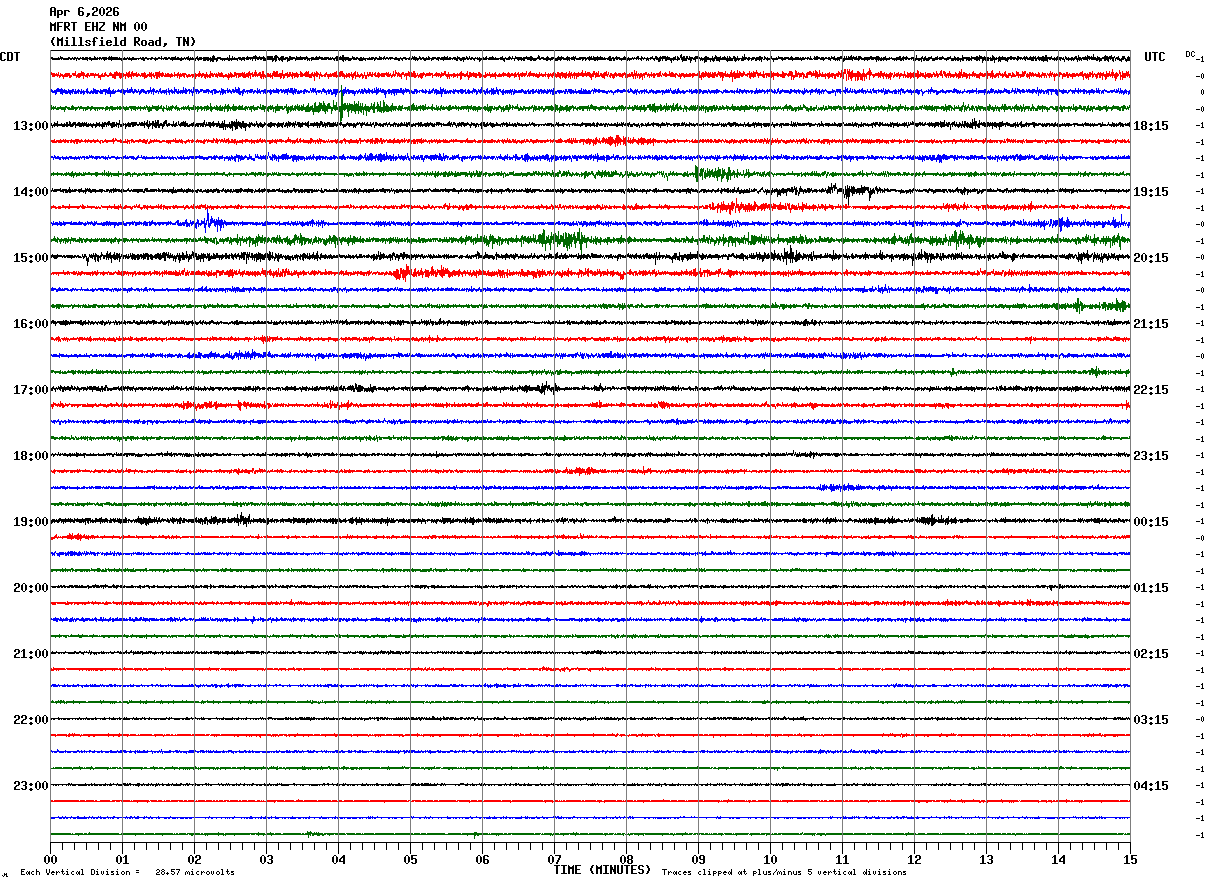Screen dimensions: 1210x886
Task: Click minute tick label "10" on time axis
Action: tap(770, 859)
